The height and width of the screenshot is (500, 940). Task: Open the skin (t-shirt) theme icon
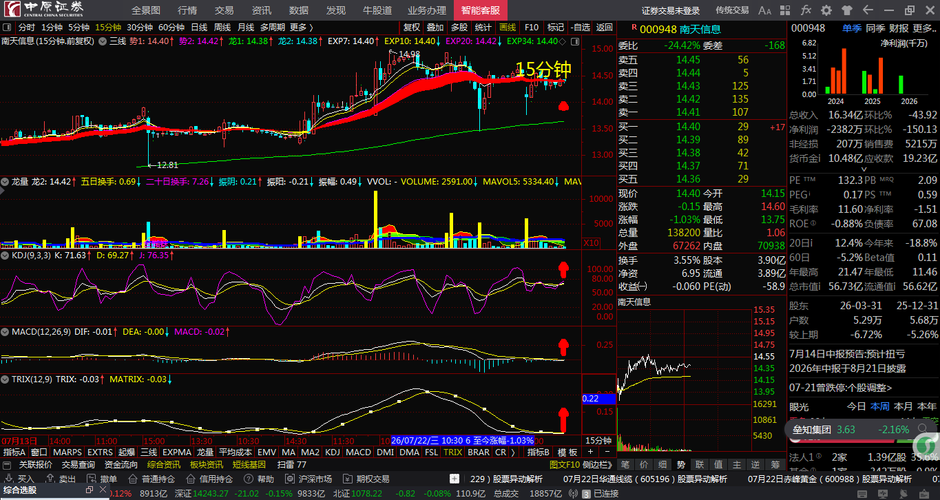[847, 10]
